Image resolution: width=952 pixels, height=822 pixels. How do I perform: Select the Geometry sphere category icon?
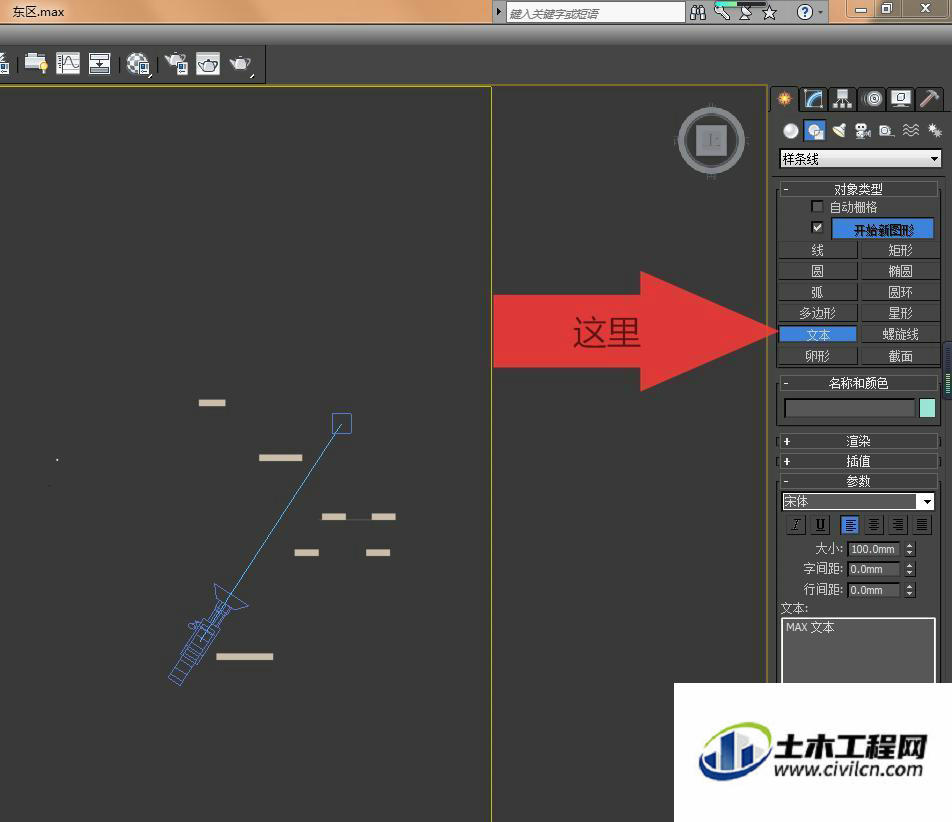[x=790, y=131]
